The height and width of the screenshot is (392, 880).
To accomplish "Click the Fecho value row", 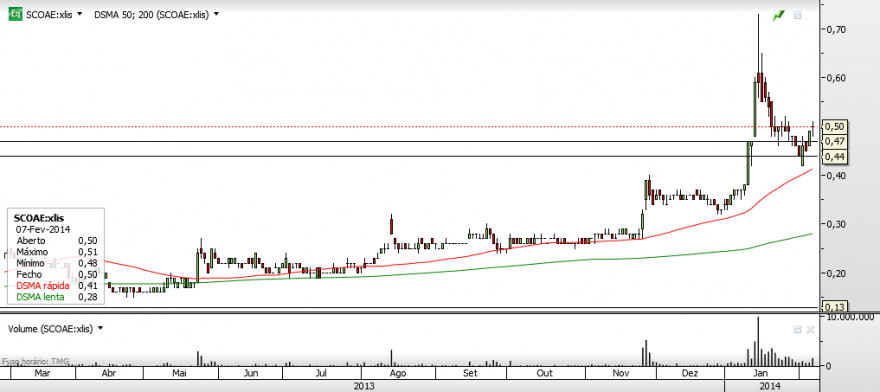I will [x=56, y=275].
